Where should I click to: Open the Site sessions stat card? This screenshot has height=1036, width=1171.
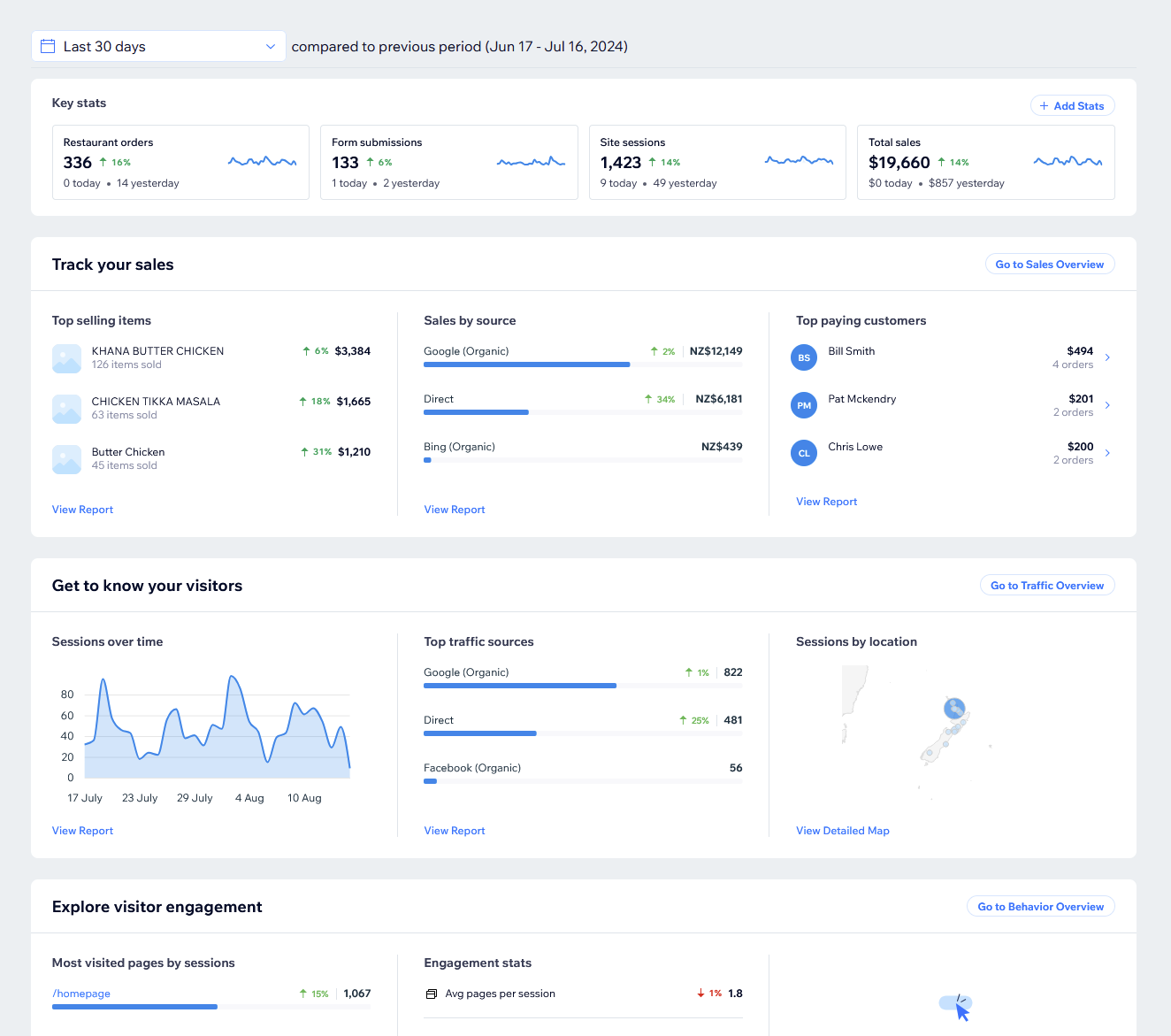click(x=717, y=162)
